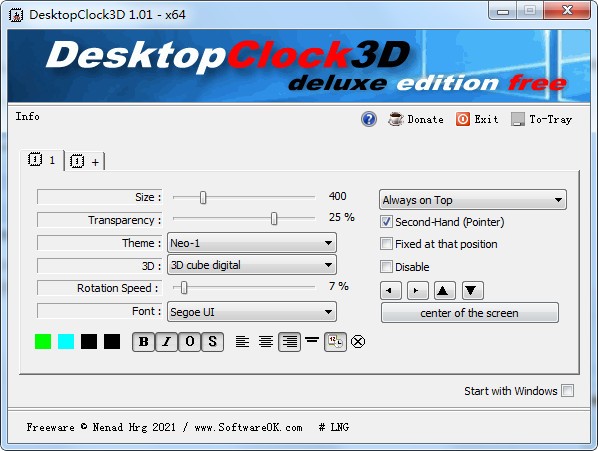
Task: Click the DesktopClock3D title bar app icon
Action: [16, 15]
